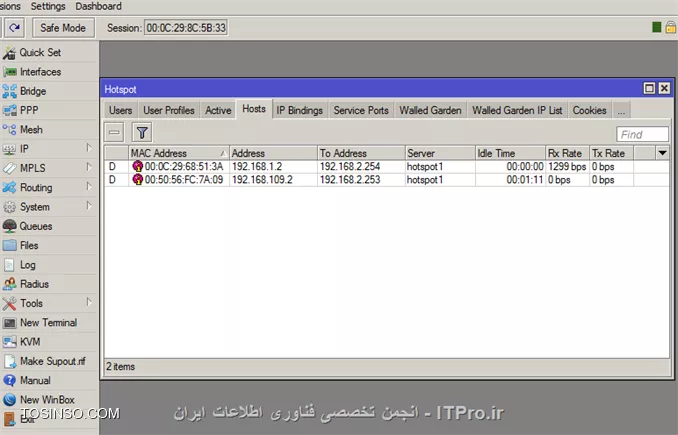Open the column selection dropdown arrow
Viewport: 678px width, 435px height.
click(662, 153)
